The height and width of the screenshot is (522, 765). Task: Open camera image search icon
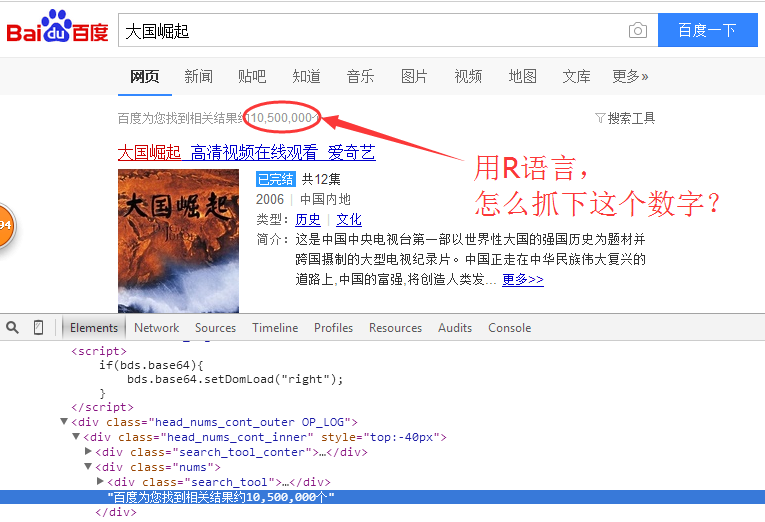(638, 30)
